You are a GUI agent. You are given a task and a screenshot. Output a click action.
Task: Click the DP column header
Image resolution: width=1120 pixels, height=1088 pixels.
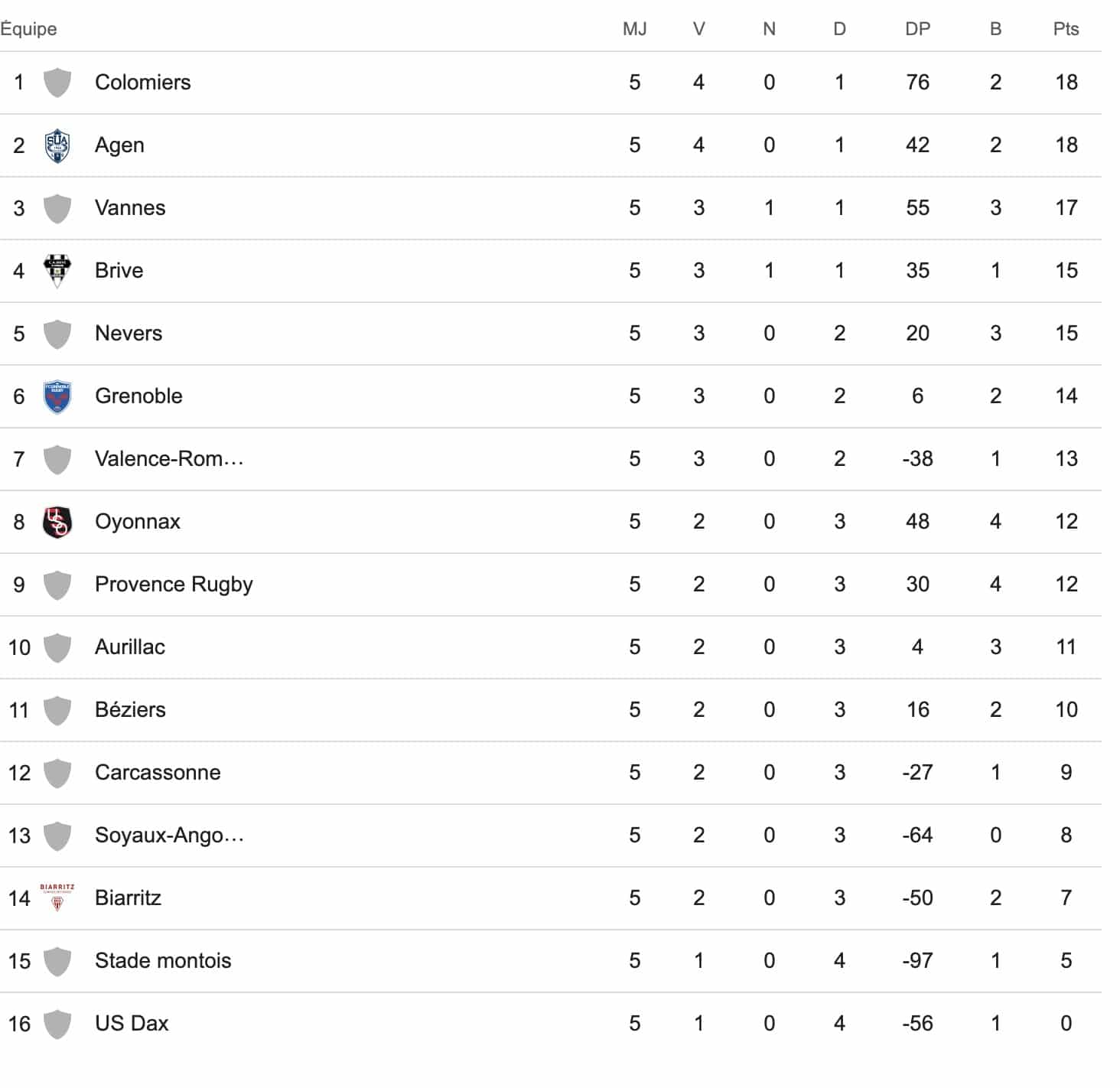coord(917,29)
